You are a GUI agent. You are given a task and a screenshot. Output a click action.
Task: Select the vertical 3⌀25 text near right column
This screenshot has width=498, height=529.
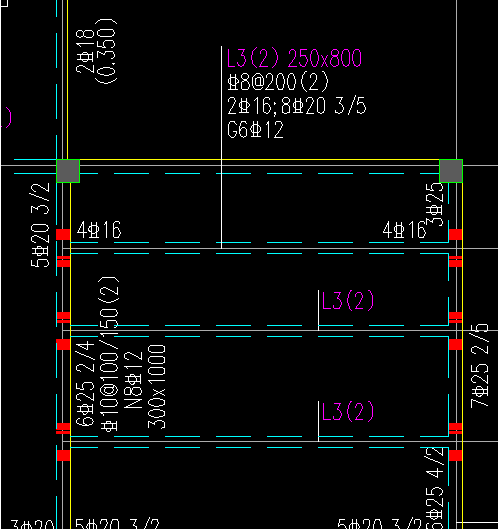(x=435, y=204)
